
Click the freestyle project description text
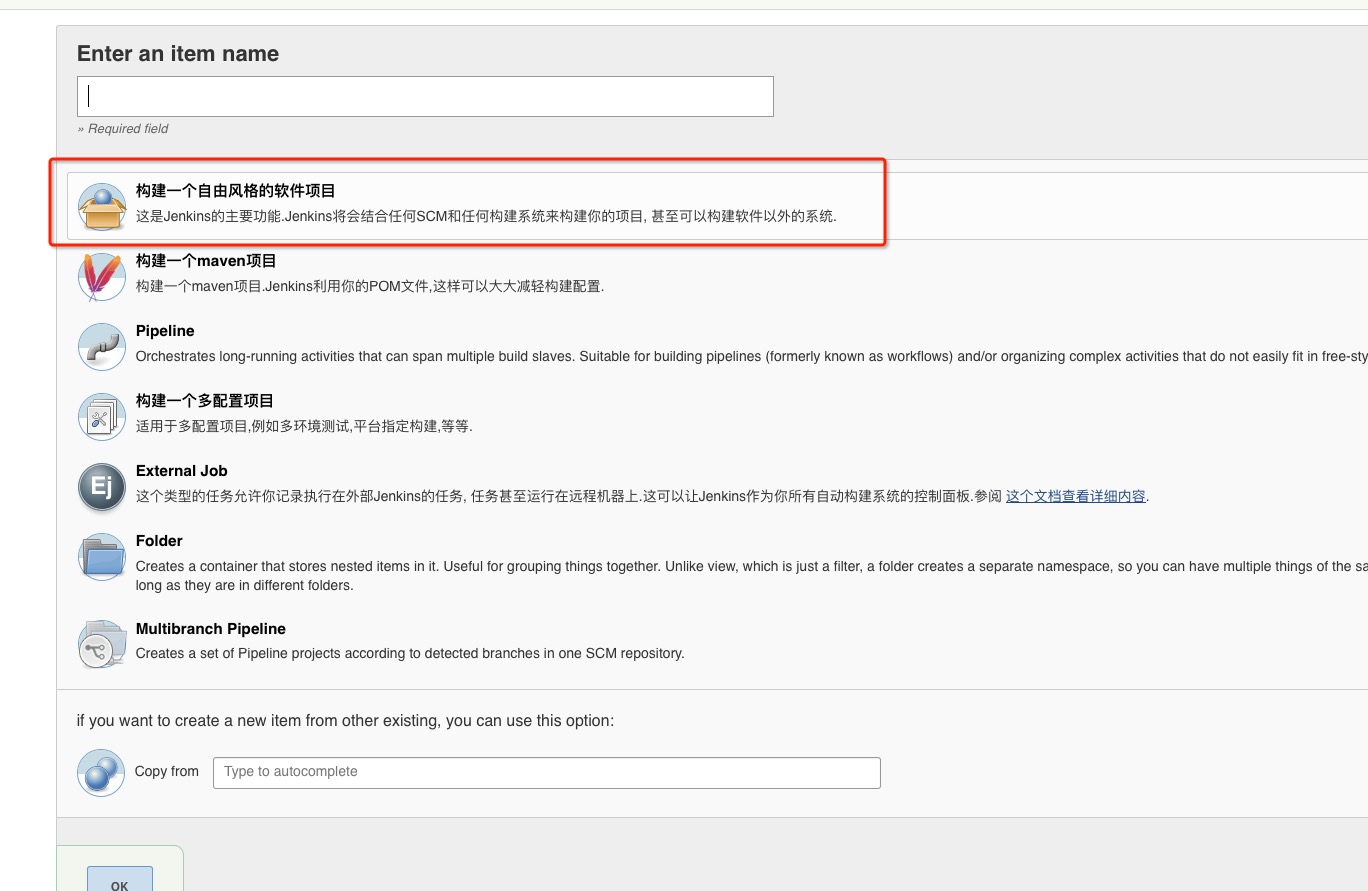(486, 216)
